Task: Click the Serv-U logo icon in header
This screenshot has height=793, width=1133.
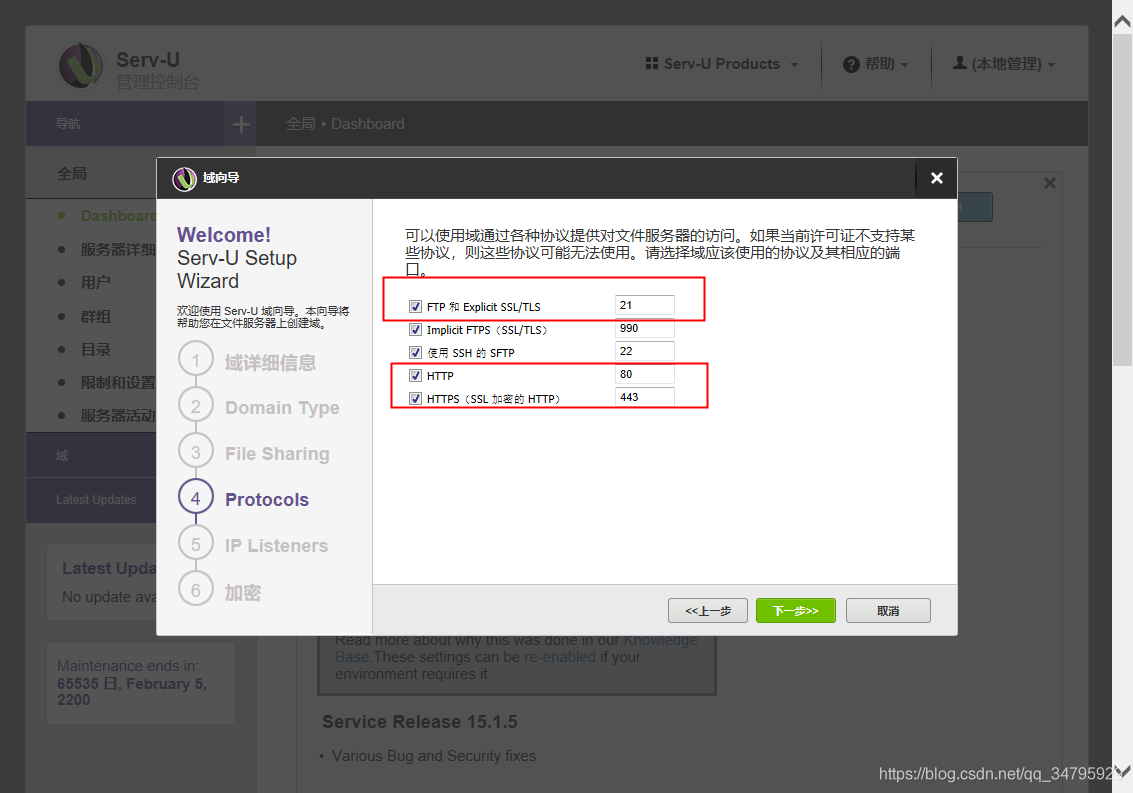Action: point(81,65)
